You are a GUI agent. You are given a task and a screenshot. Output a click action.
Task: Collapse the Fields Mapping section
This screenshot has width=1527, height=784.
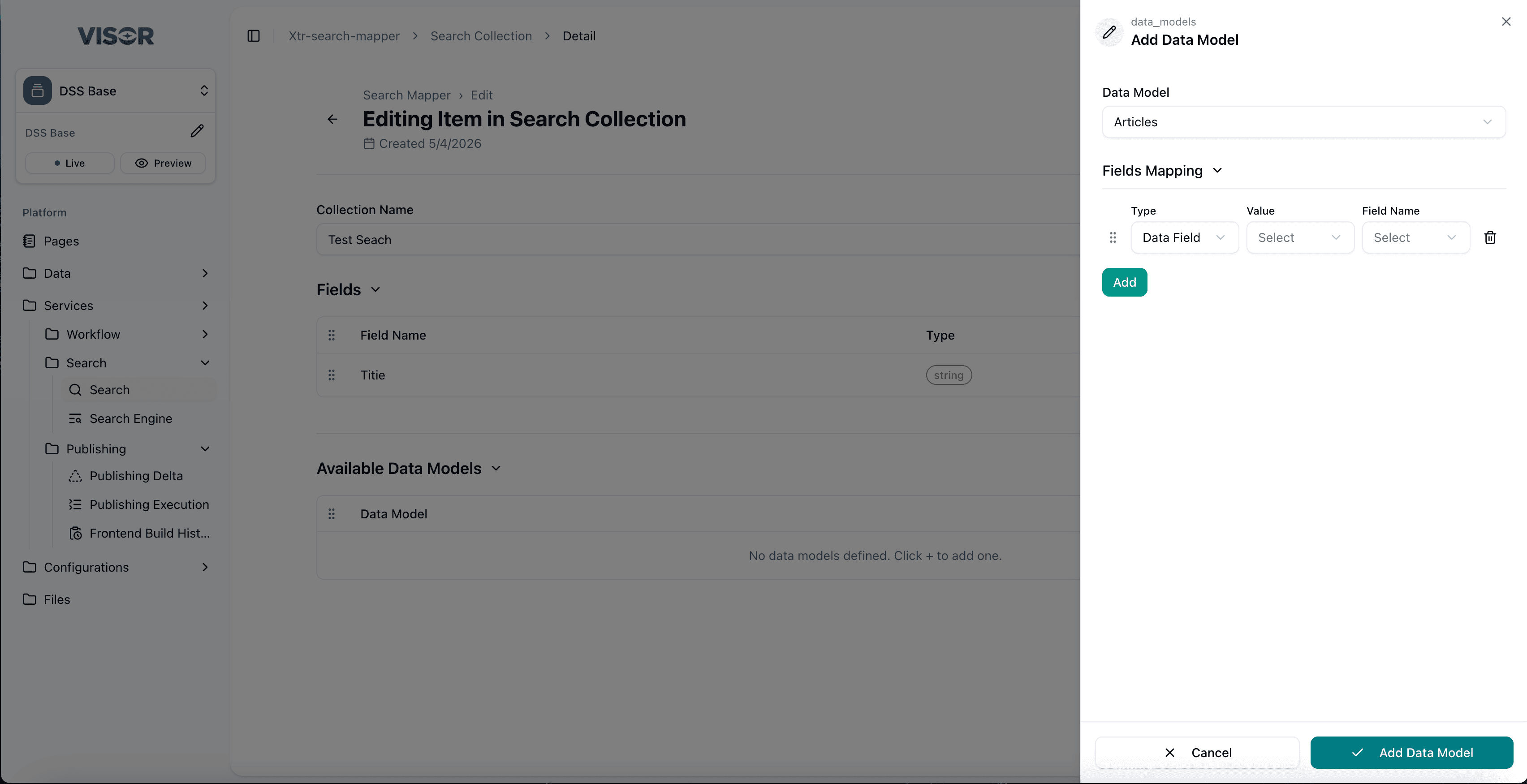[x=1217, y=171]
